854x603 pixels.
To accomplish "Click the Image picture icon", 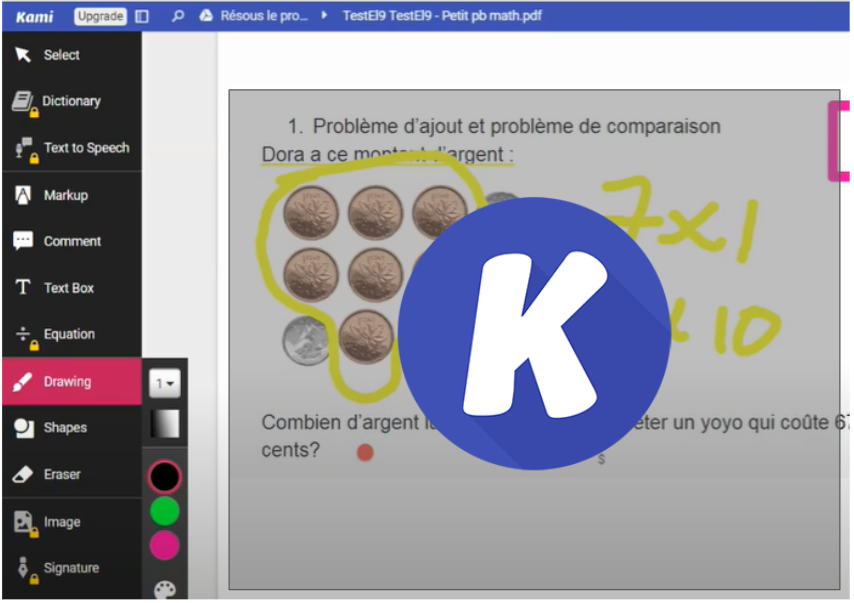I will click(25, 523).
